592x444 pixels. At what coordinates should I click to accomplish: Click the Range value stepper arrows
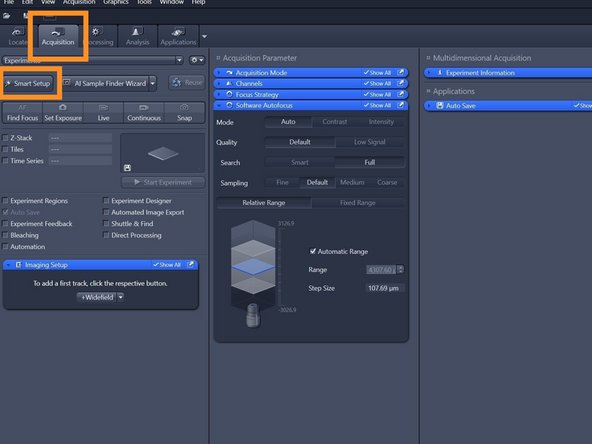click(401, 270)
